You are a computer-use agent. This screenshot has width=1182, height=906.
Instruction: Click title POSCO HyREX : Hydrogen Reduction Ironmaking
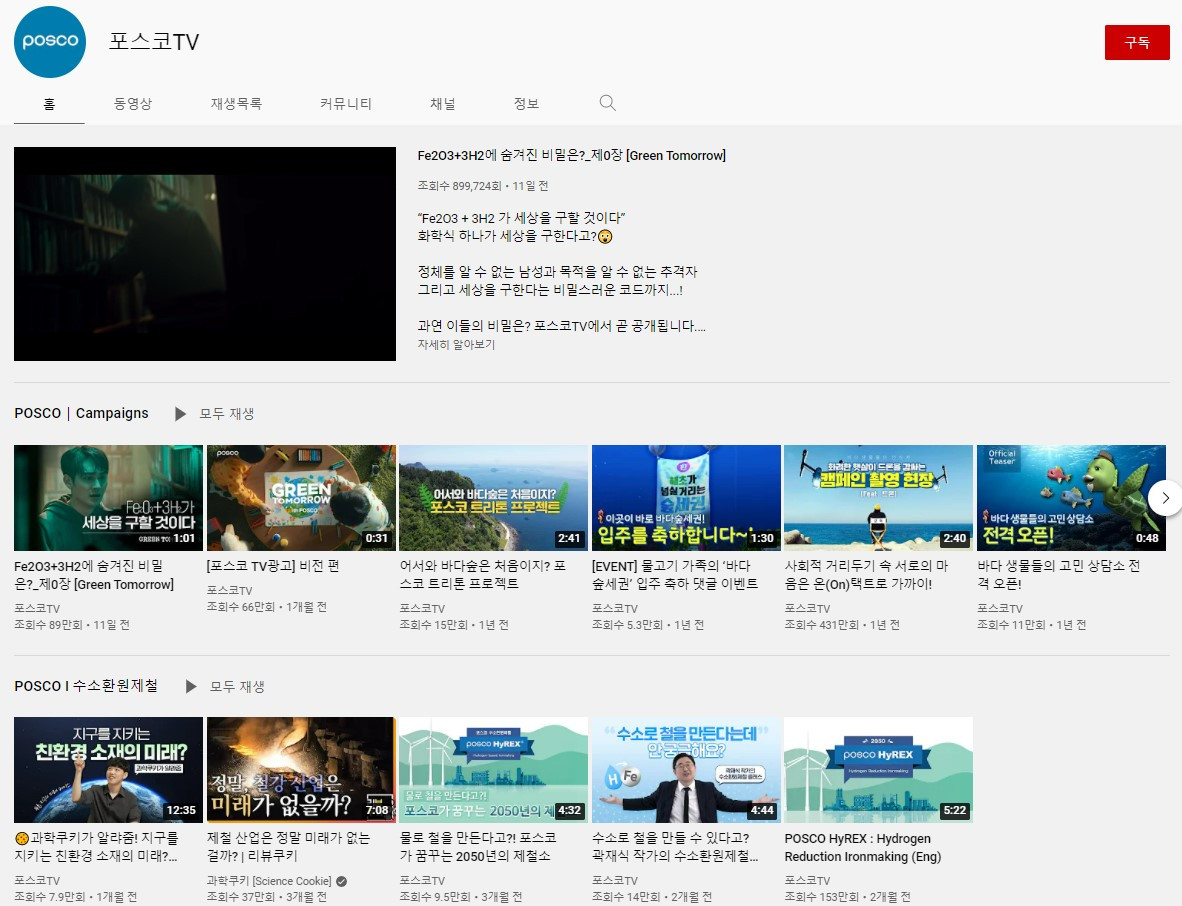(x=863, y=847)
